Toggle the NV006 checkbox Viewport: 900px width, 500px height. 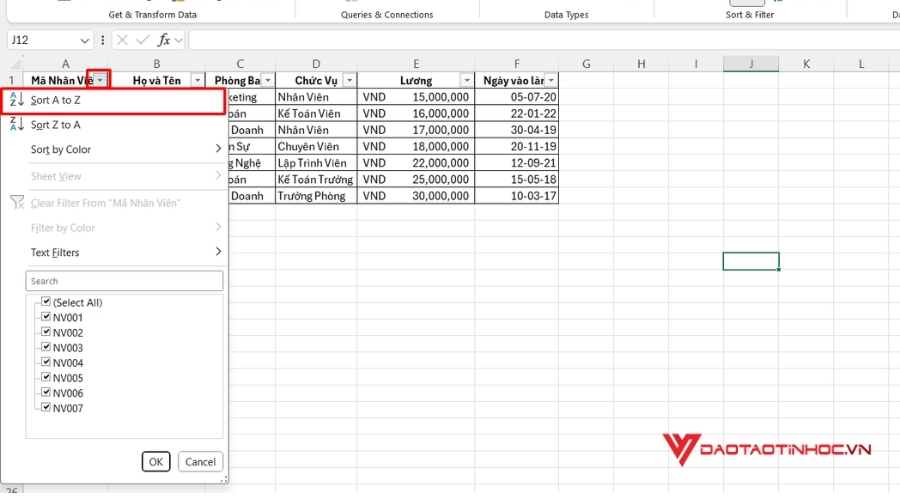coord(46,392)
